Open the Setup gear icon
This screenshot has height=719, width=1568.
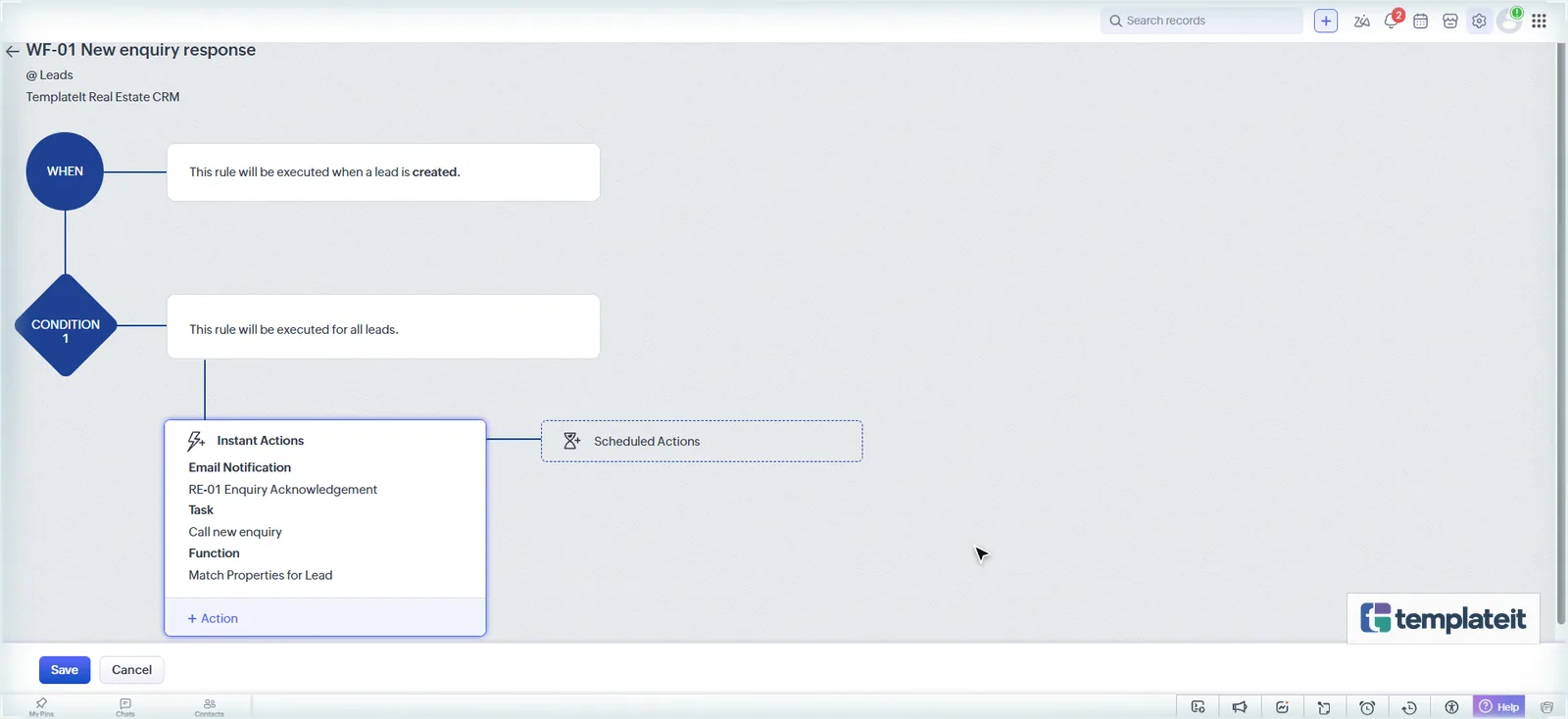coord(1479,21)
